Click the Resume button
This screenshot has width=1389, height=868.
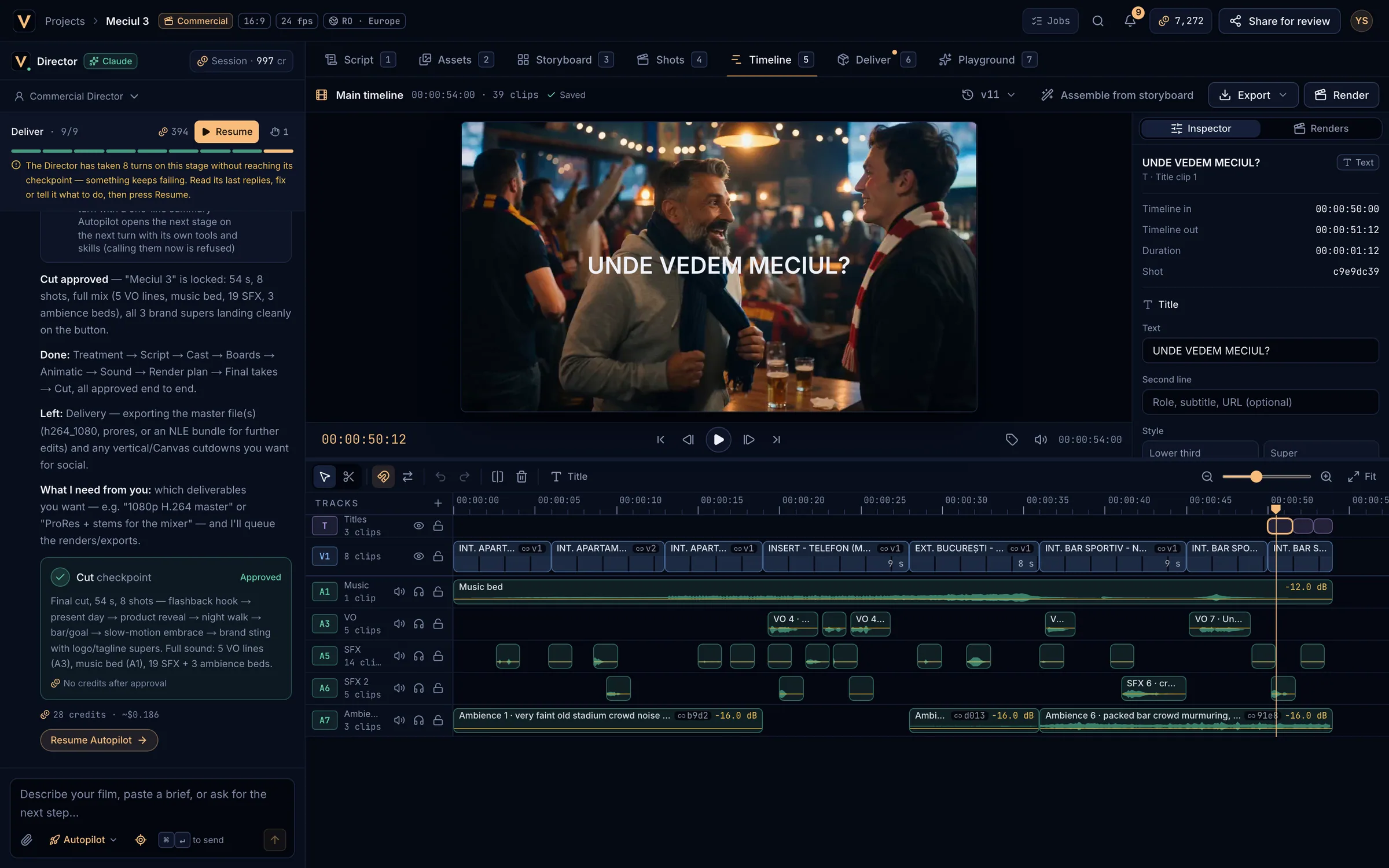tap(227, 131)
